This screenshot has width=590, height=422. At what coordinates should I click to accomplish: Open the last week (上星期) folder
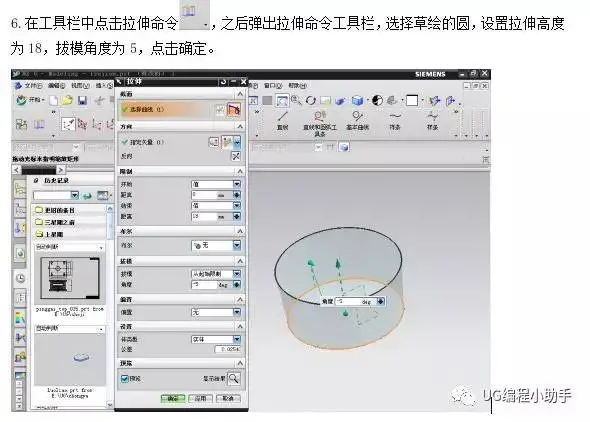click(49, 234)
